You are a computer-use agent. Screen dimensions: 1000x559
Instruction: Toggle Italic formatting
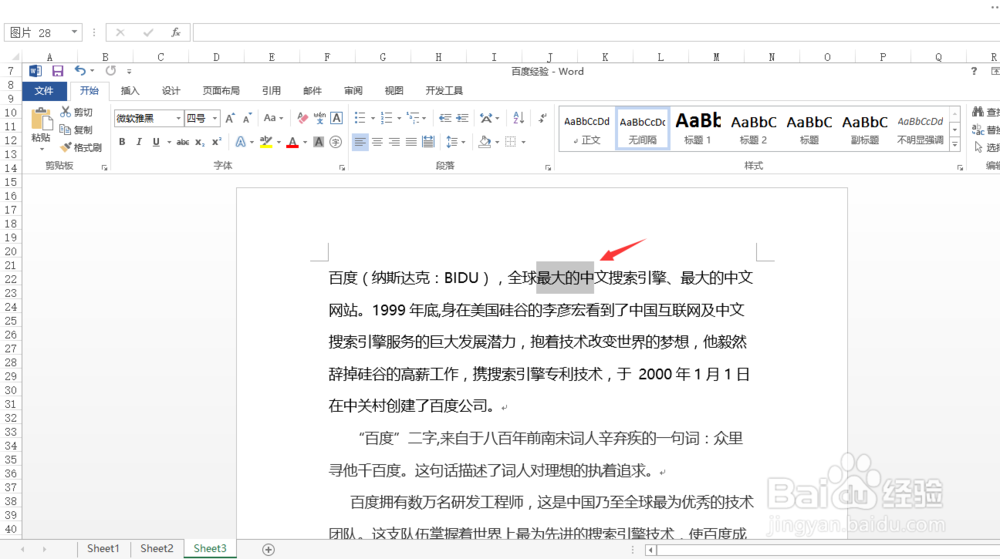point(139,142)
